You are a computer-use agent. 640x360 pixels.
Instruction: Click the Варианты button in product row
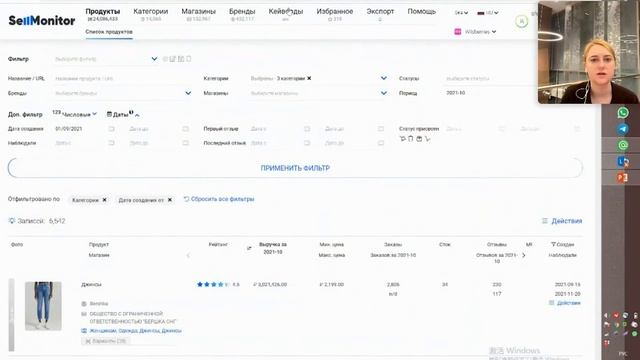click(106, 341)
